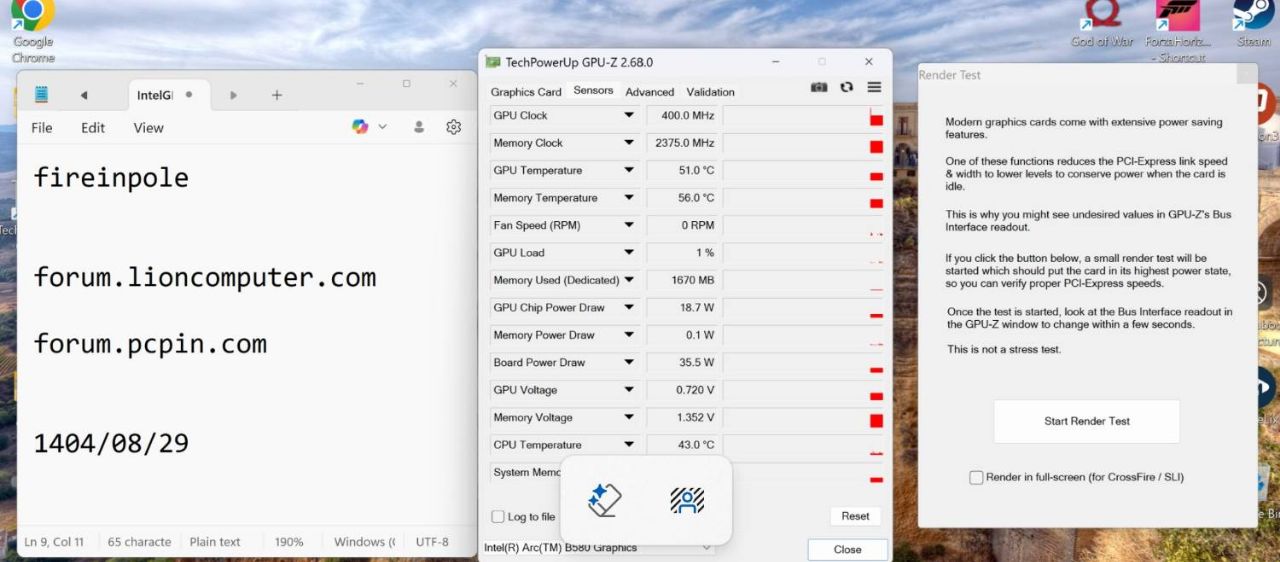
Task: Click the 190% zoom level in status bar
Action: 289,542
